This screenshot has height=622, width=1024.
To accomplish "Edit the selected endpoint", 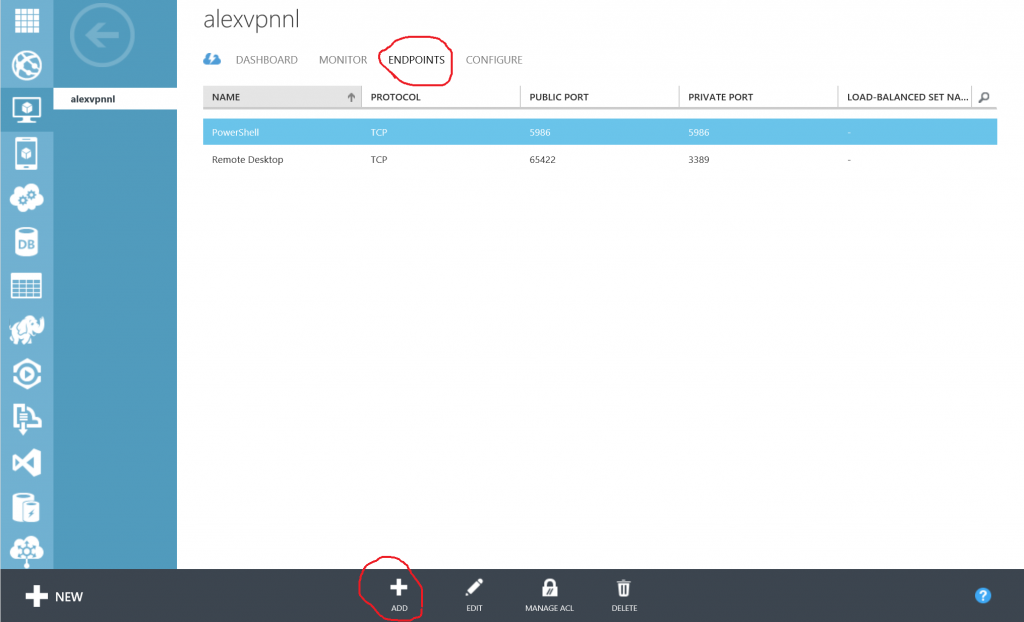I will [474, 595].
